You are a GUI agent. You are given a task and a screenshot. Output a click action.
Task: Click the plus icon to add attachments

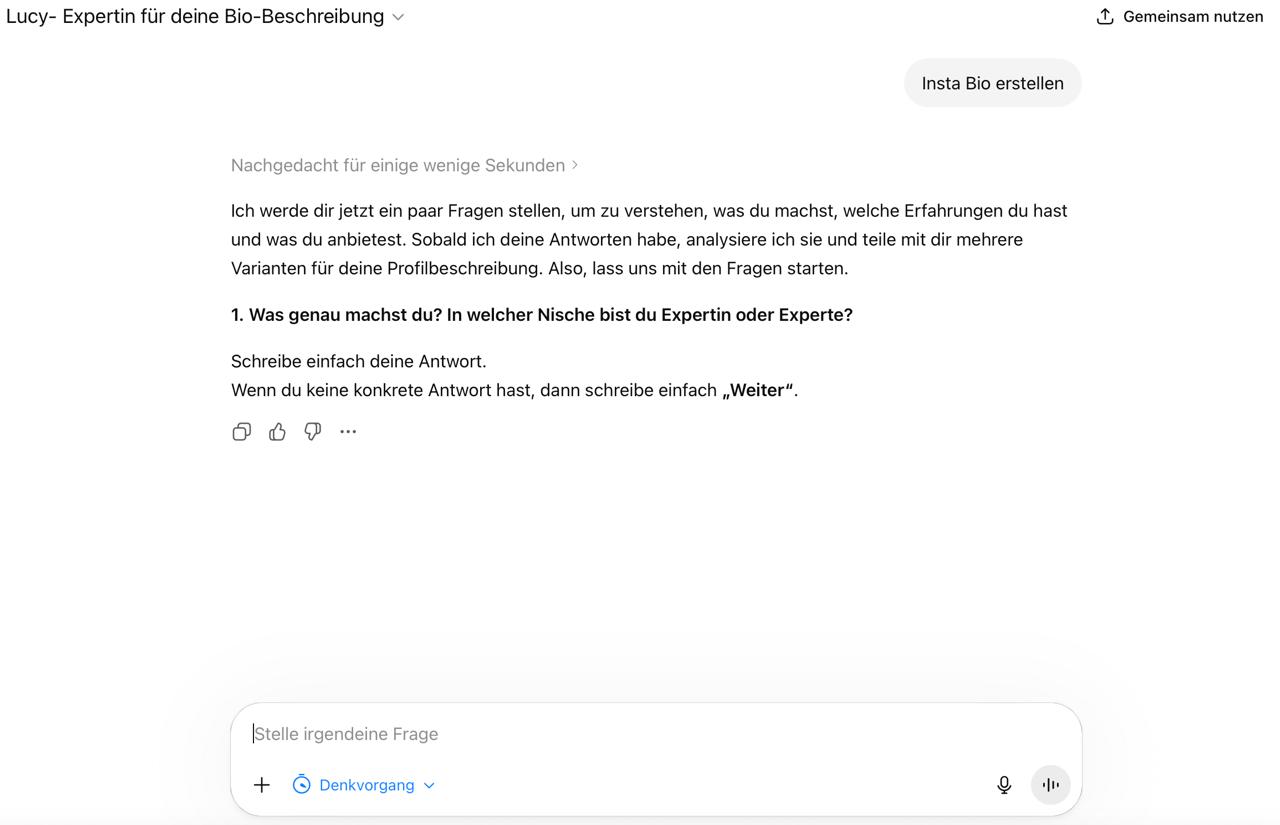tap(262, 785)
